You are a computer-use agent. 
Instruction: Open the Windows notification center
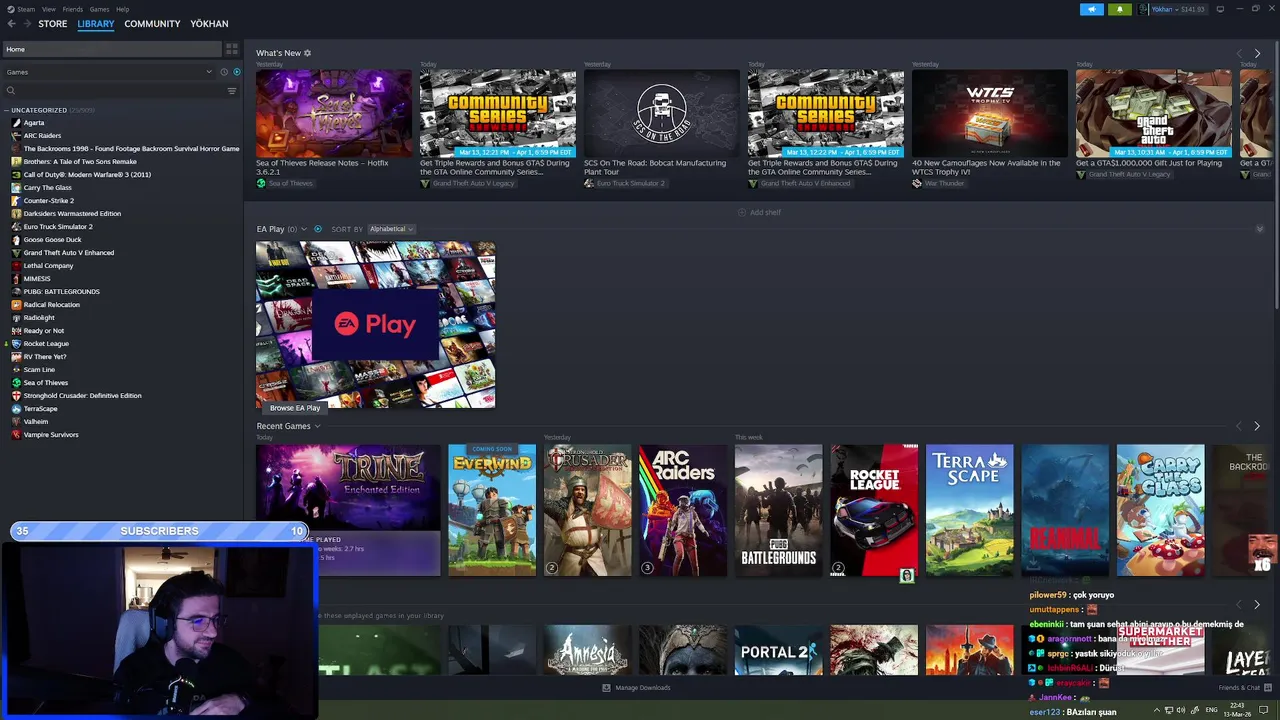point(1264,710)
